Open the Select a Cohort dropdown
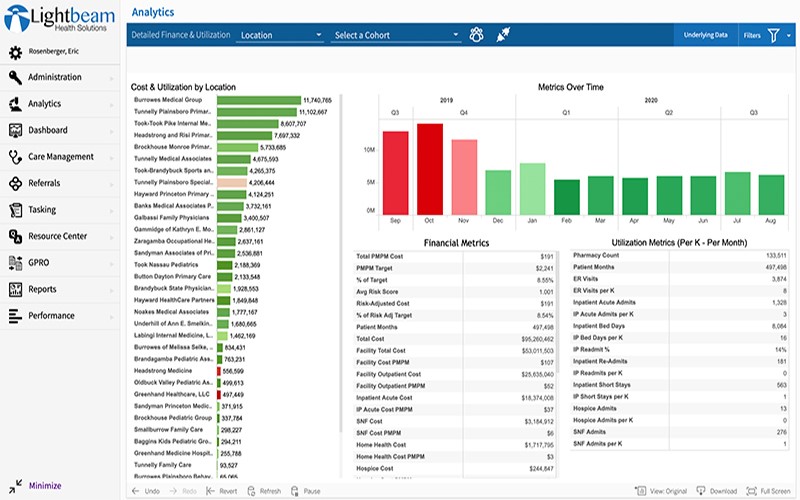 tap(395, 36)
